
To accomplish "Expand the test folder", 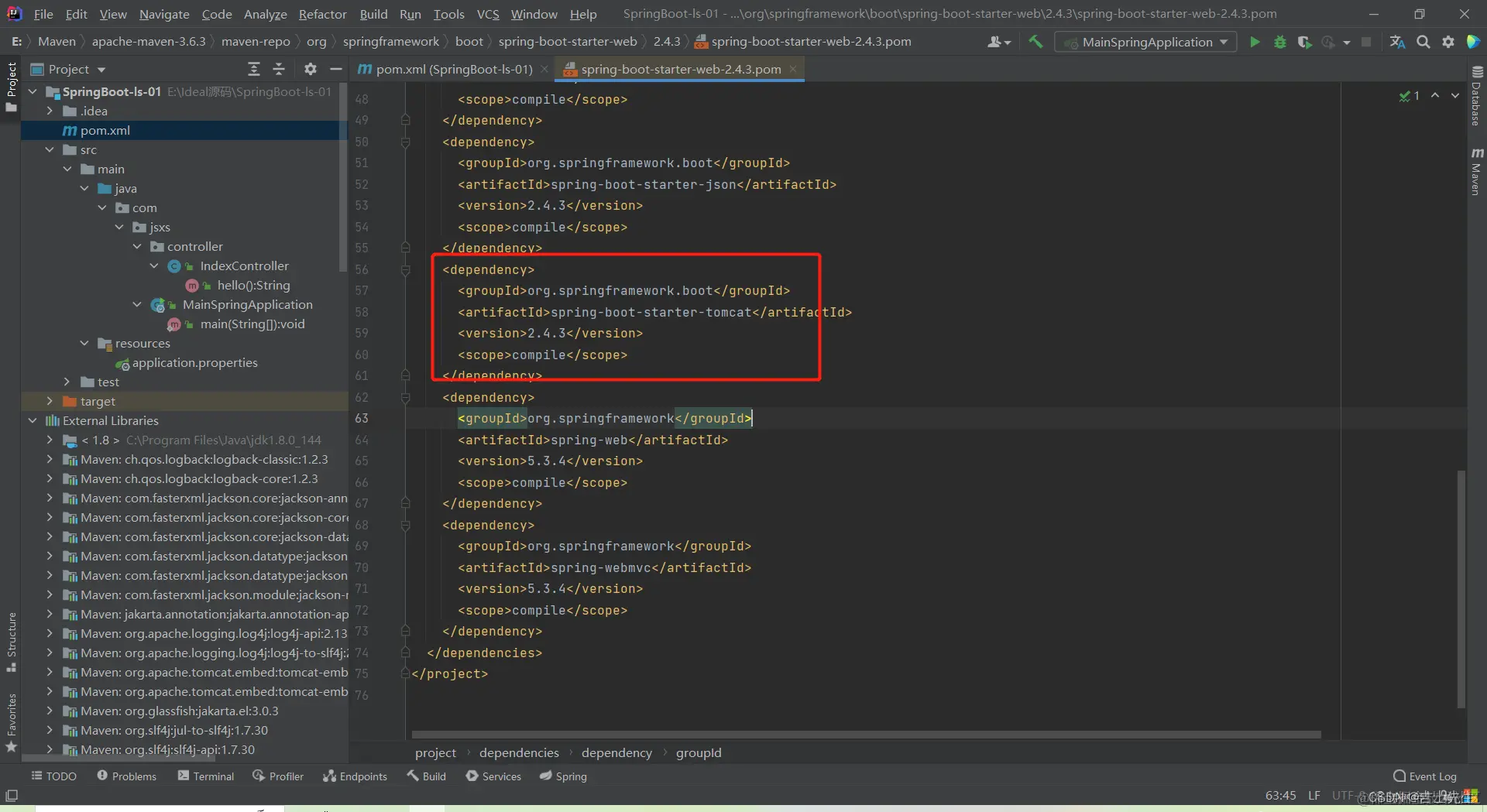I will (x=67, y=382).
